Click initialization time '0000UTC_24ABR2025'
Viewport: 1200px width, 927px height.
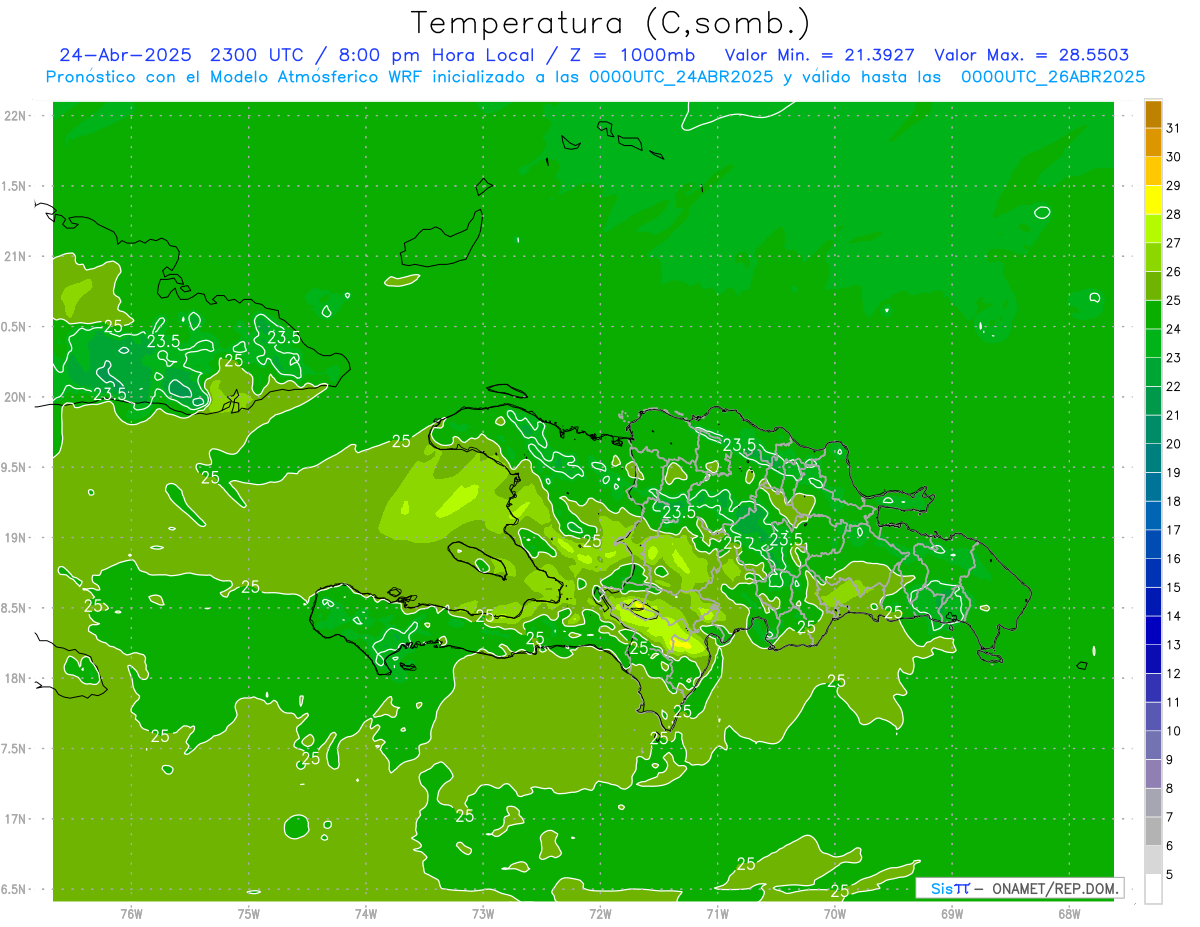click(x=680, y=77)
